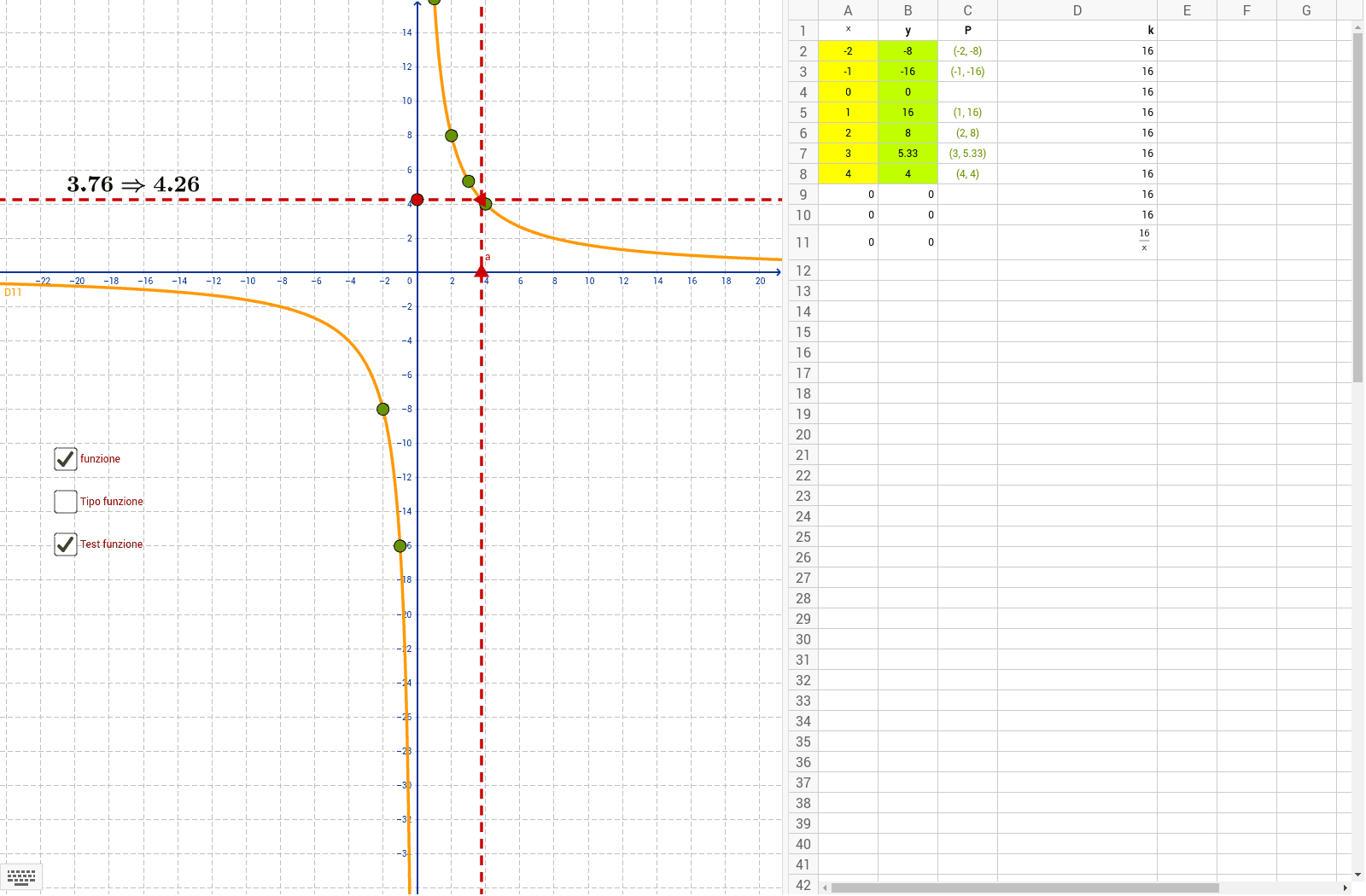Viewport: 1366px width, 896px height.
Task: Click cell C3 with (-1, -16)
Action: pos(967,72)
